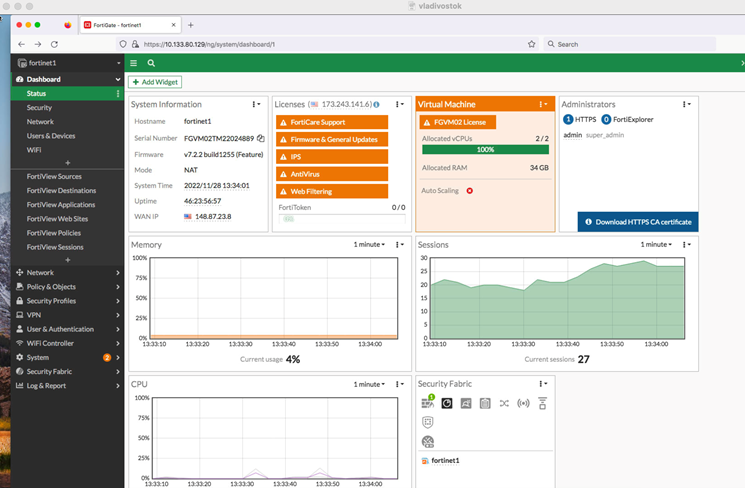The height and width of the screenshot is (488, 745).
Task: Click the shield-shaped icon in Security Fabric
Action: point(428,422)
